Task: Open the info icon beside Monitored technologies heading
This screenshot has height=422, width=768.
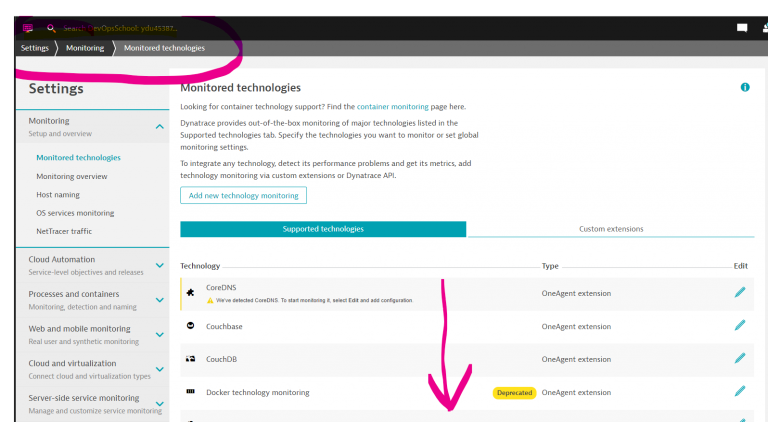Action: 745,87
